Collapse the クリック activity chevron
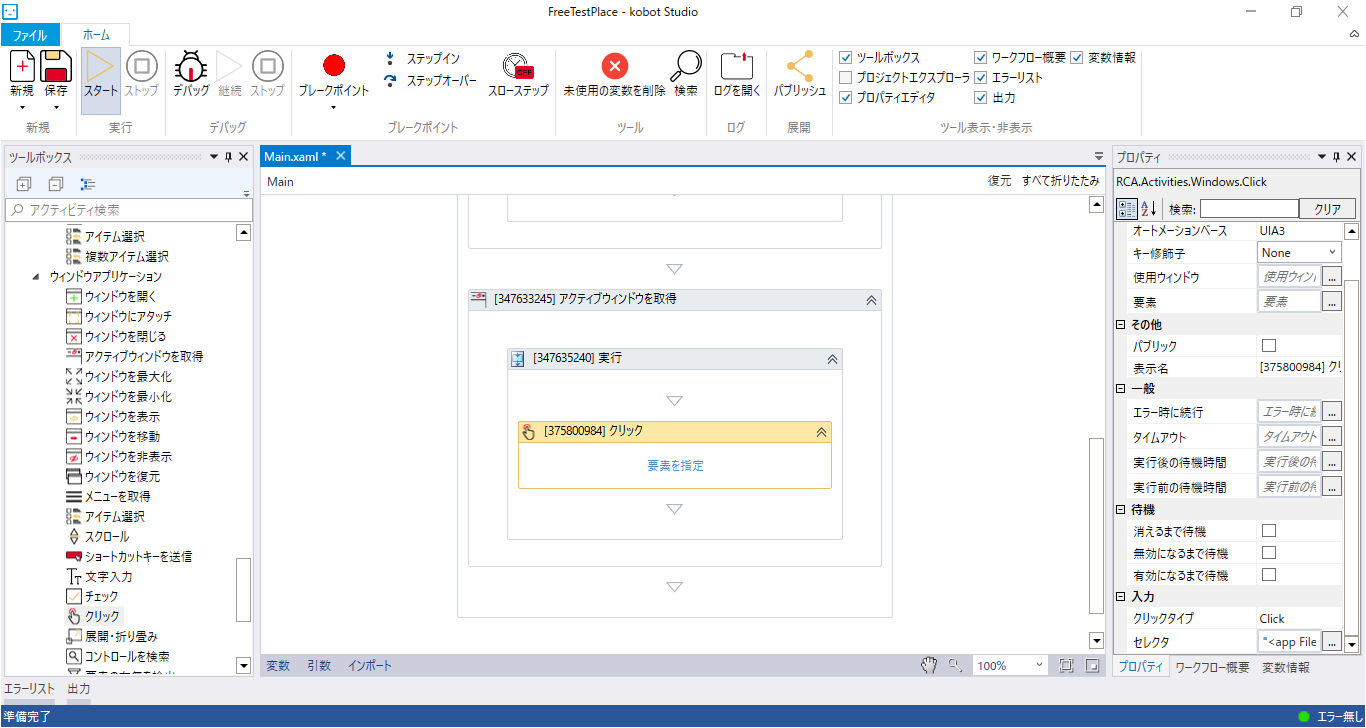This screenshot has width=1366, height=728. [821, 432]
